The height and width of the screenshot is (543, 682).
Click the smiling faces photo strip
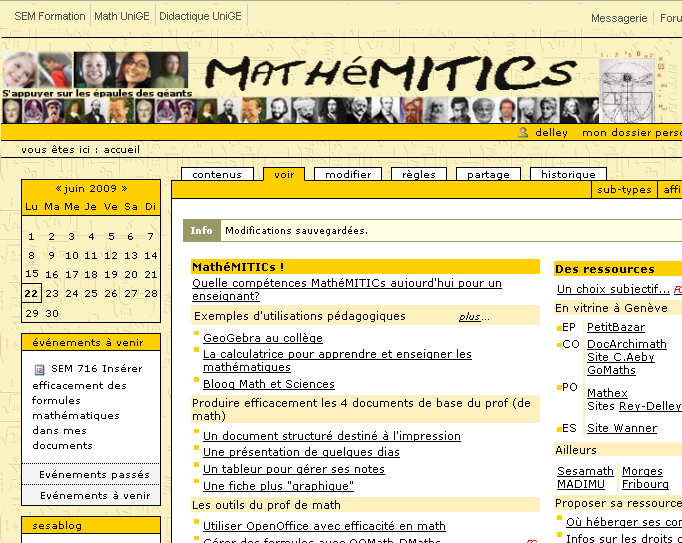pos(96,70)
